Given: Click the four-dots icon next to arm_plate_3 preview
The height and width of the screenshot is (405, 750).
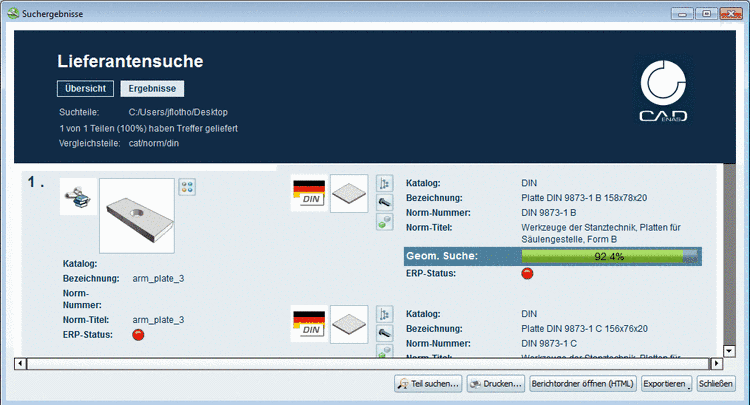Looking at the screenshot, I should 187,187.
